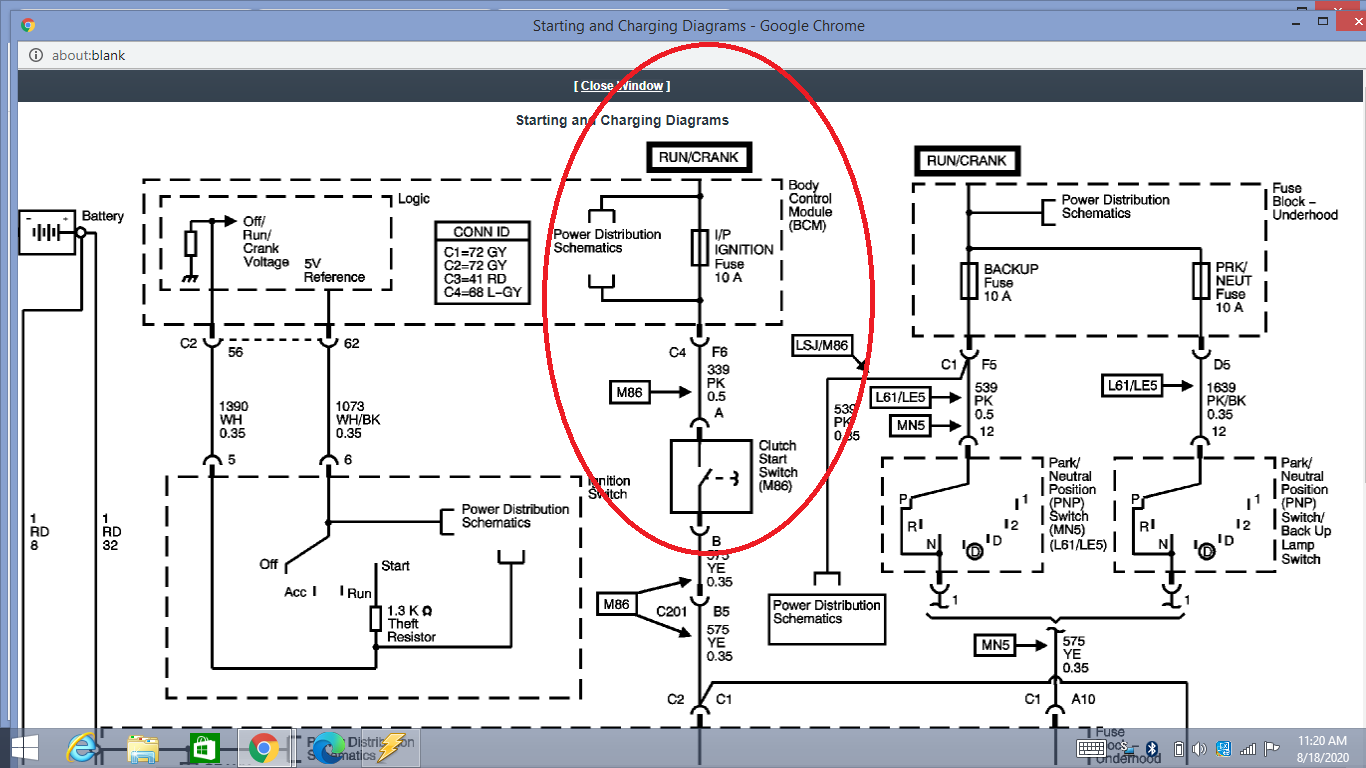Click the M86 callout pointing at 339 PK

click(629, 393)
